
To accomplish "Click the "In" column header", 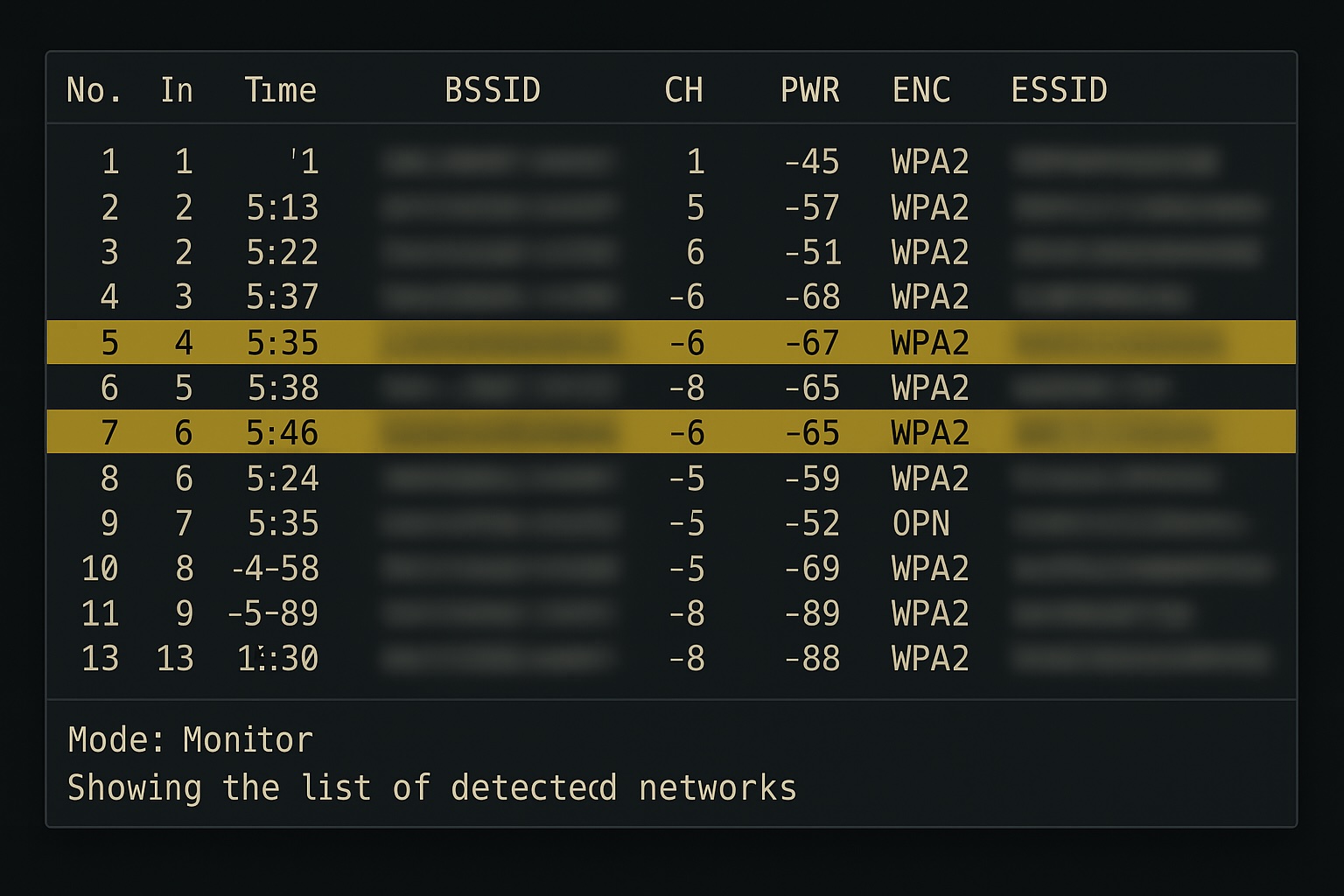I will click(176, 90).
